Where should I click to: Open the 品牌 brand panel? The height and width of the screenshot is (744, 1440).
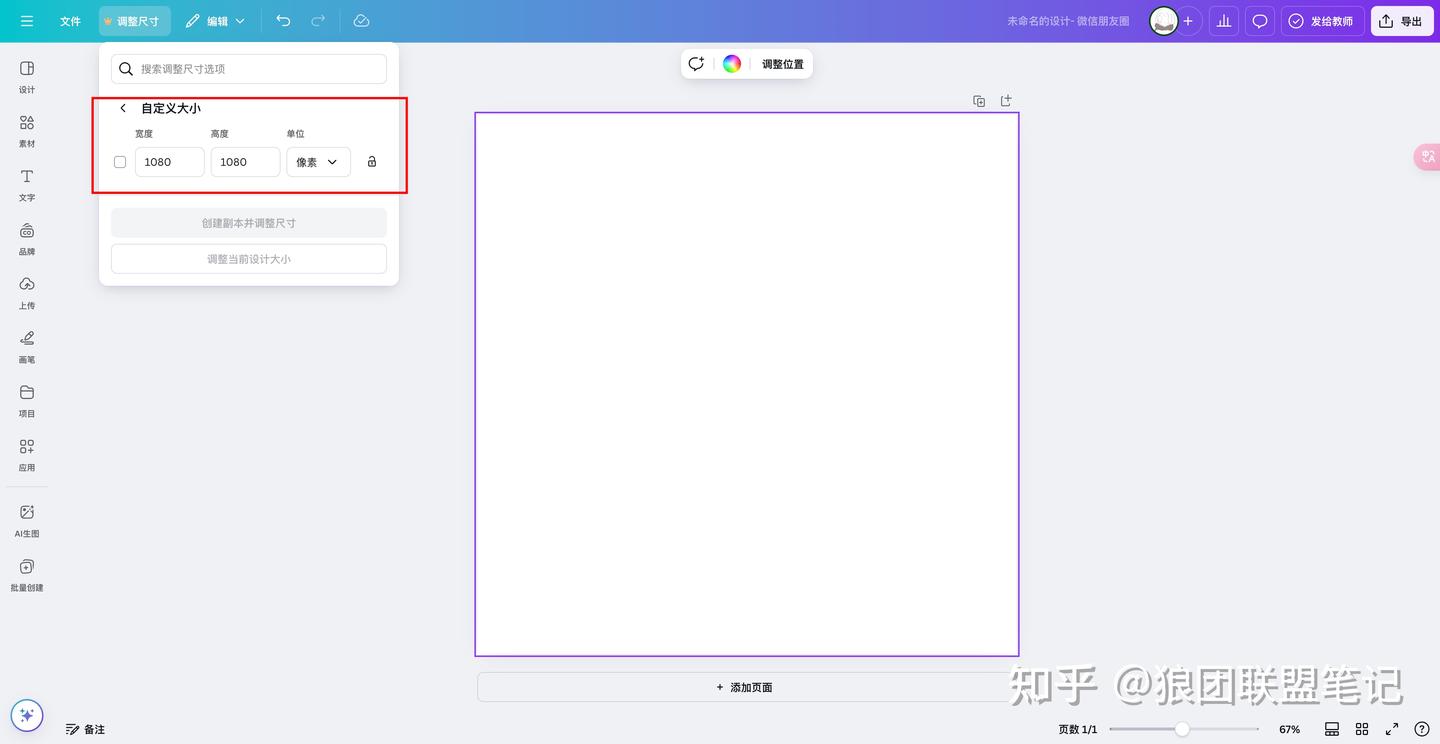click(27, 238)
